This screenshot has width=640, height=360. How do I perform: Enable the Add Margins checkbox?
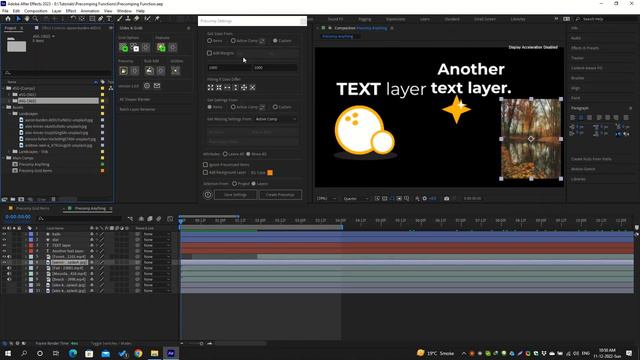click(x=209, y=53)
